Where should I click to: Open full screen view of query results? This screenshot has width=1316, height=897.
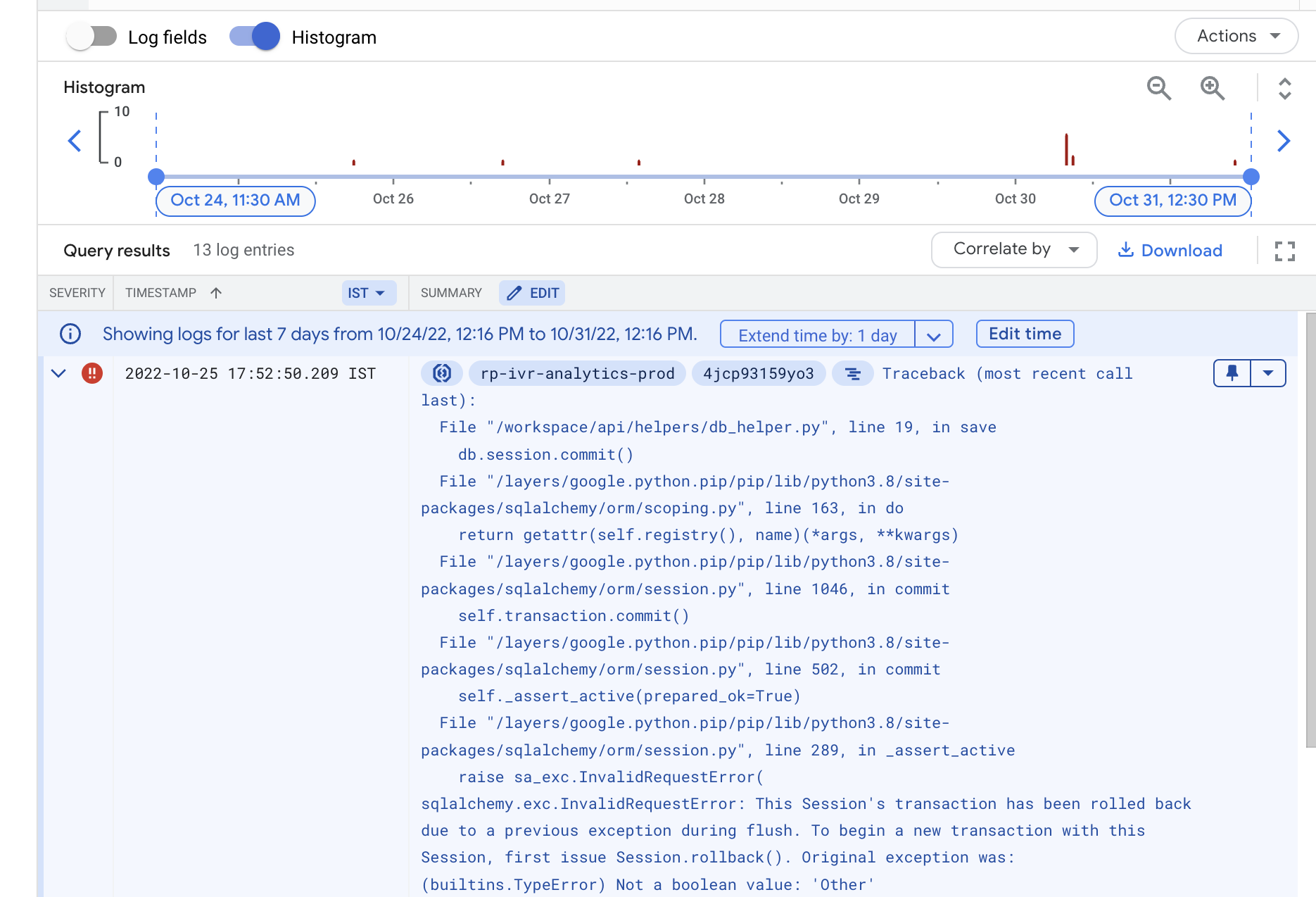[x=1284, y=251]
